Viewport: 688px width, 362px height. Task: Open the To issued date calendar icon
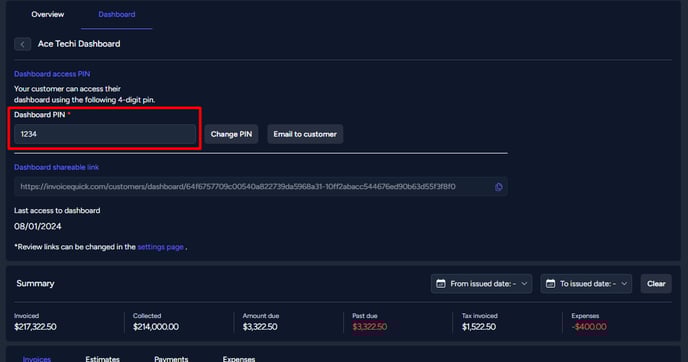[550, 284]
